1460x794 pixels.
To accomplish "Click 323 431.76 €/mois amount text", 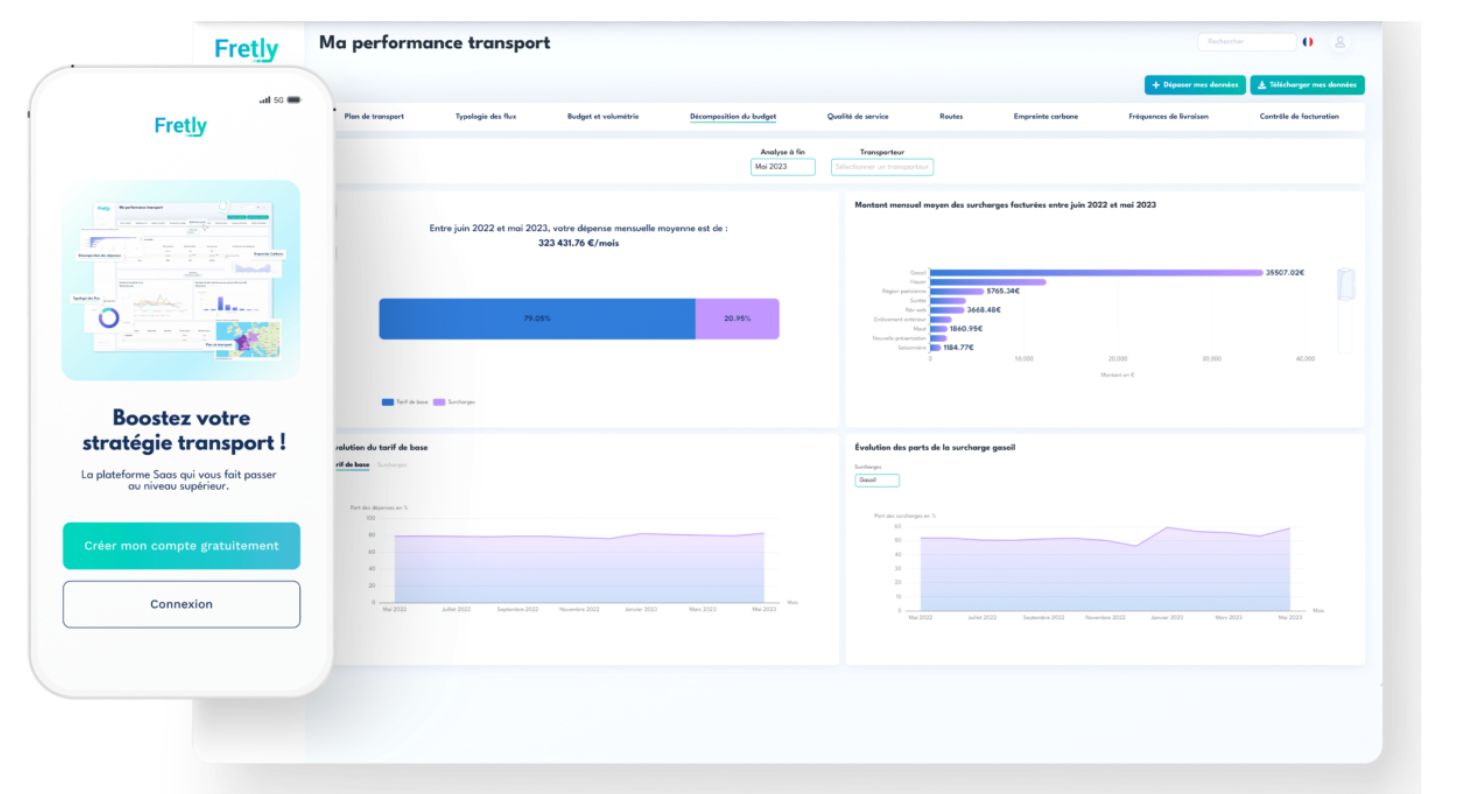I will pyautogui.click(x=578, y=242).
